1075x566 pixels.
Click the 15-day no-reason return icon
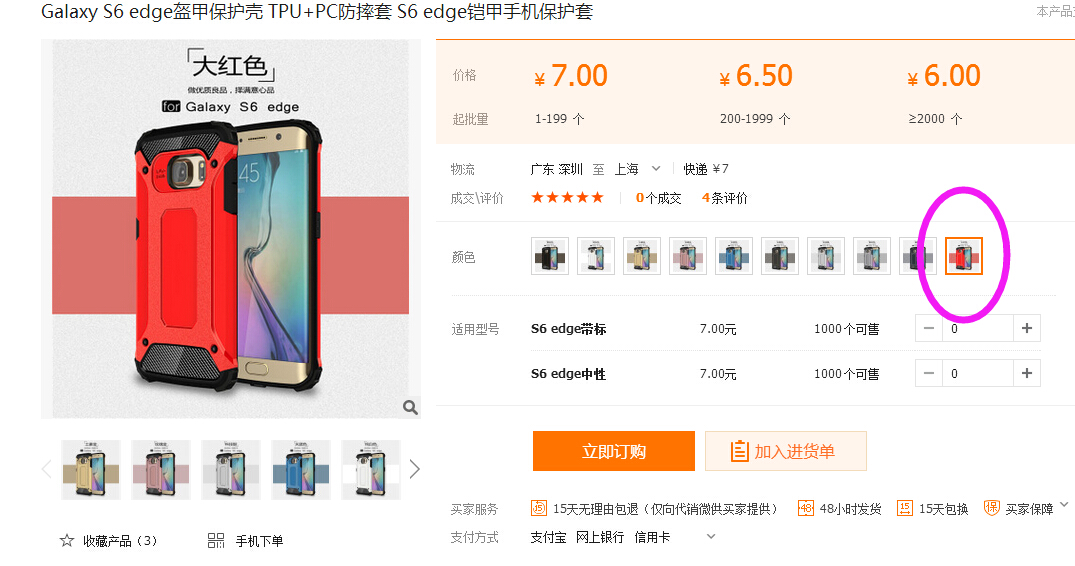tap(538, 508)
